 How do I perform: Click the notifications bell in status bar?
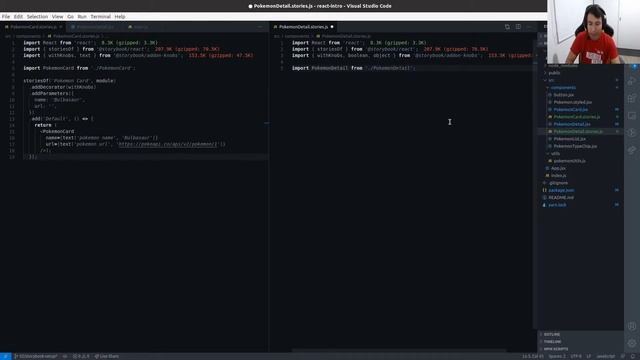pyautogui.click(x=632, y=356)
